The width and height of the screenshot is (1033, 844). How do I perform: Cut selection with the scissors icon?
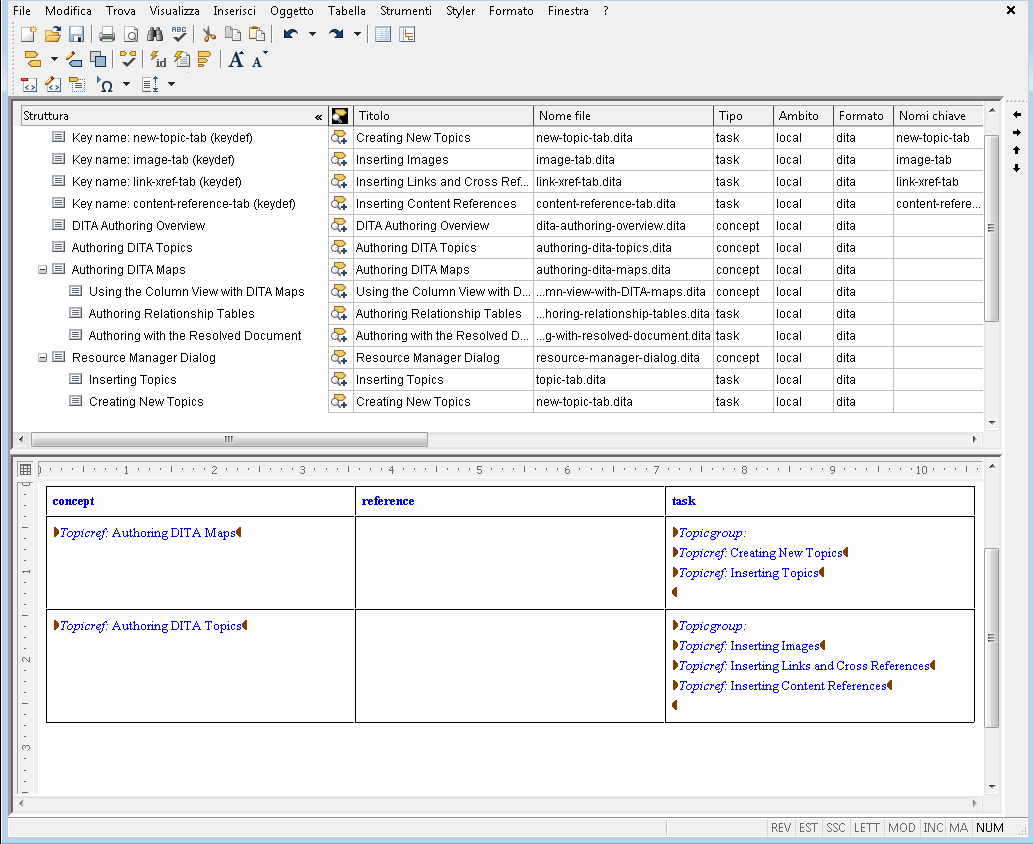(x=209, y=34)
